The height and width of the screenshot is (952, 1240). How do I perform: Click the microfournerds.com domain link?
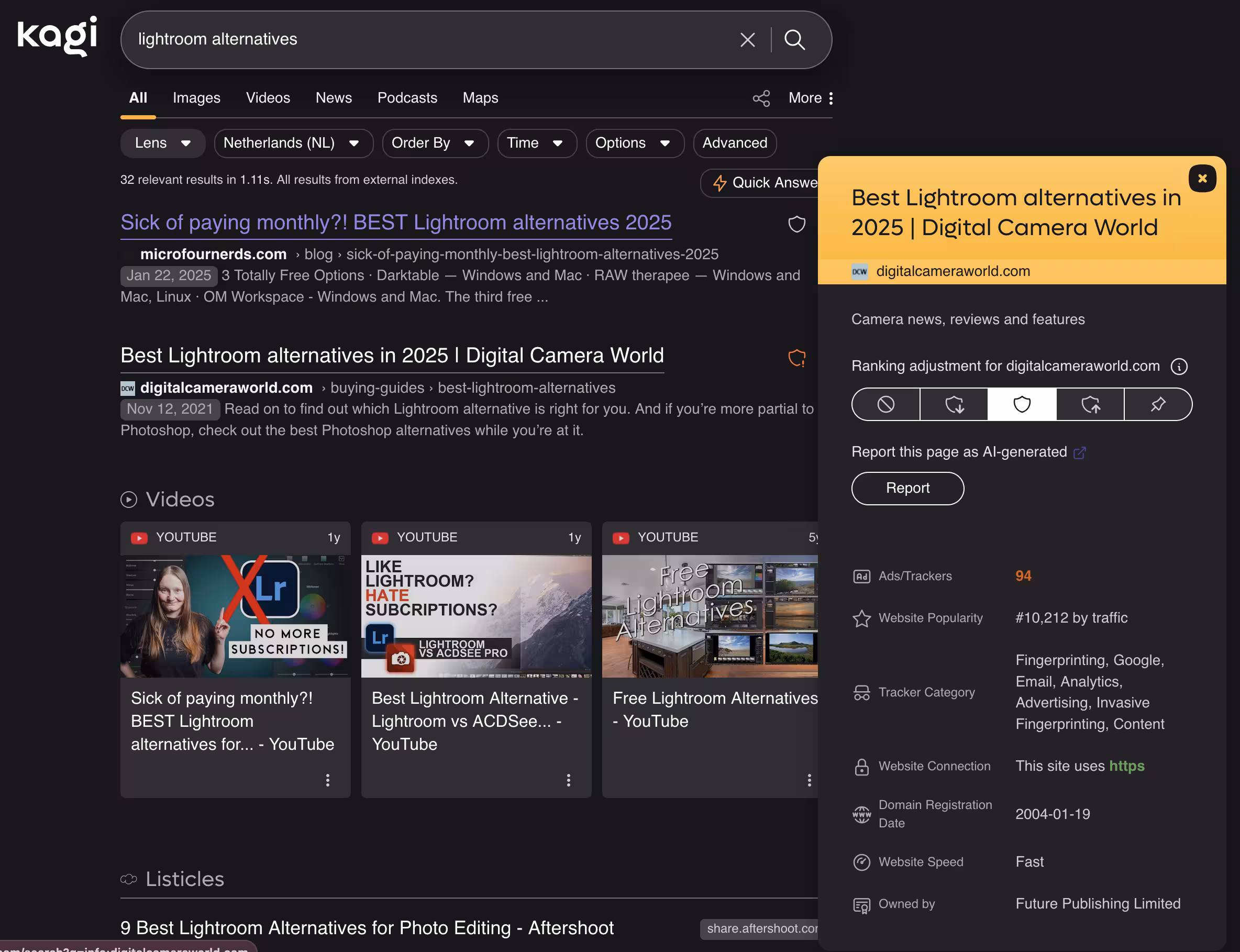(213, 254)
